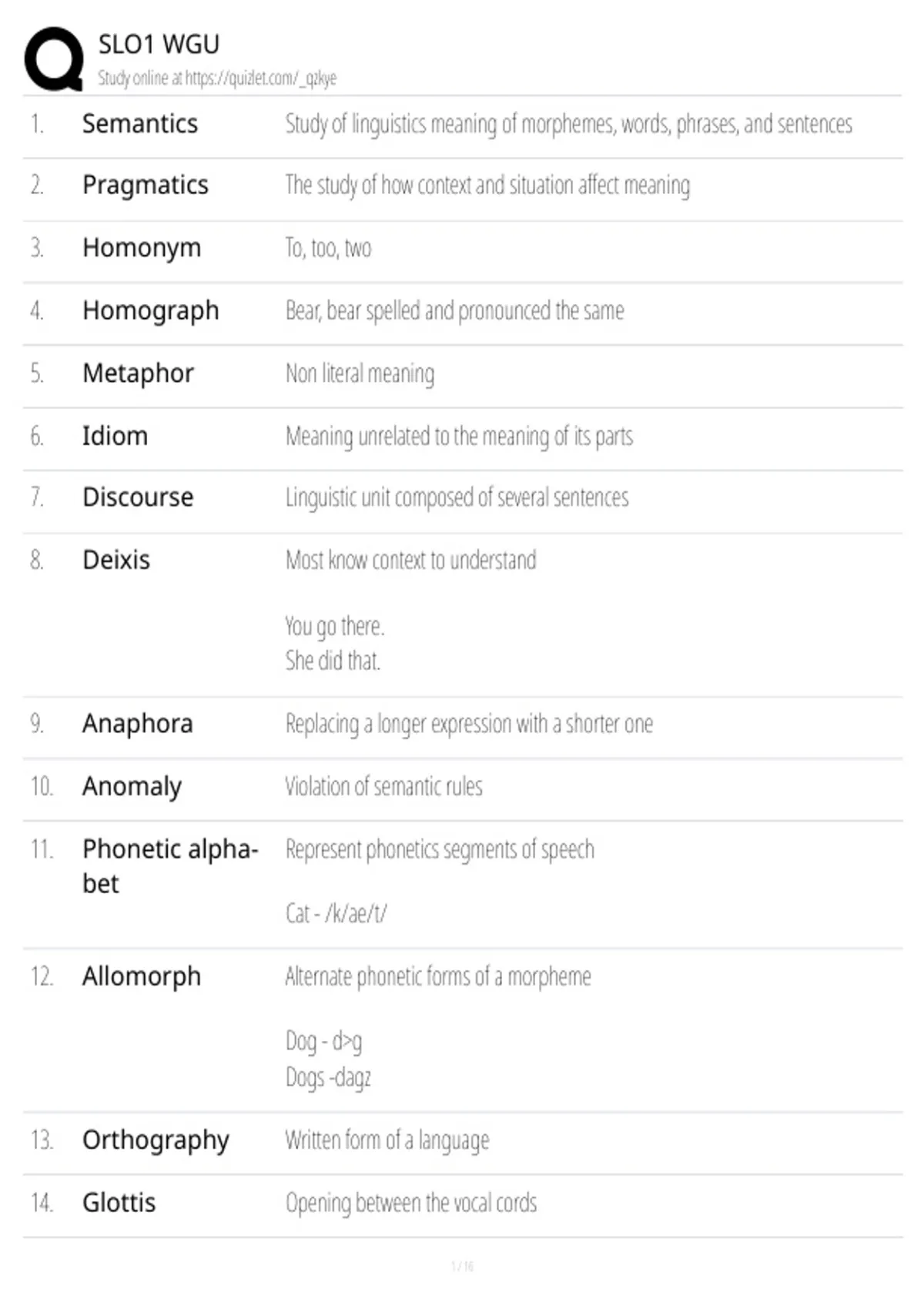The width and height of the screenshot is (924, 1309).
Task: Select the Semantics term
Action: (x=140, y=124)
